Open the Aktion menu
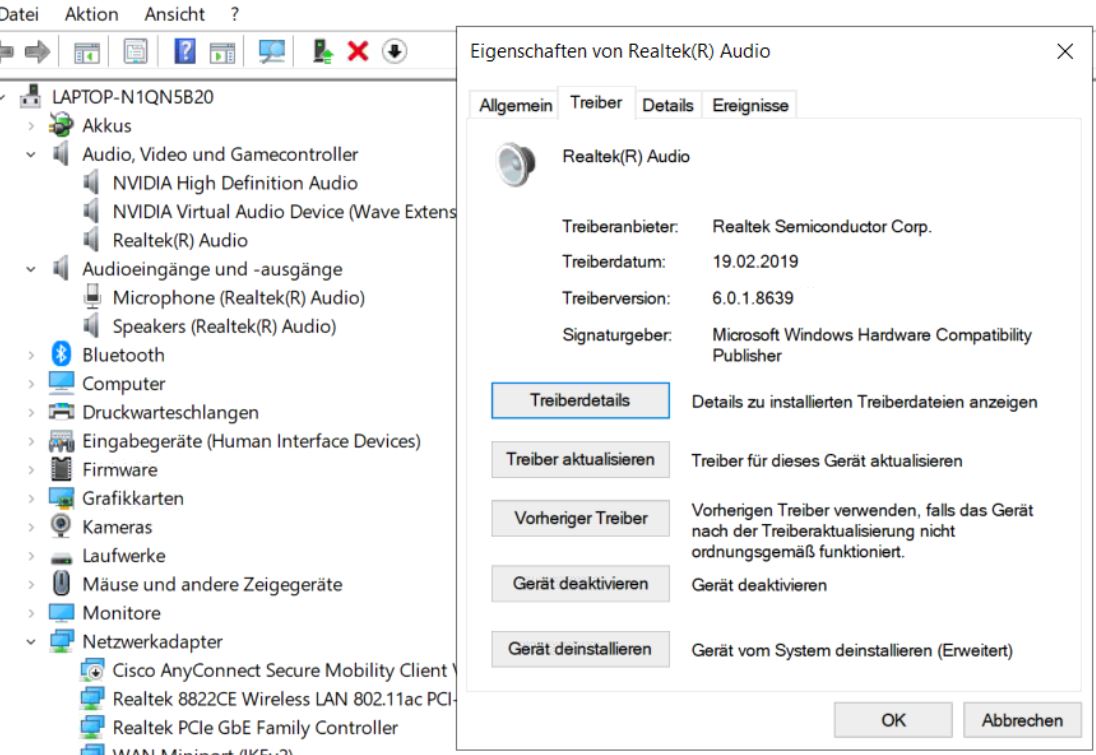This screenshot has width=1096, height=755. click(x=92, y=14)
